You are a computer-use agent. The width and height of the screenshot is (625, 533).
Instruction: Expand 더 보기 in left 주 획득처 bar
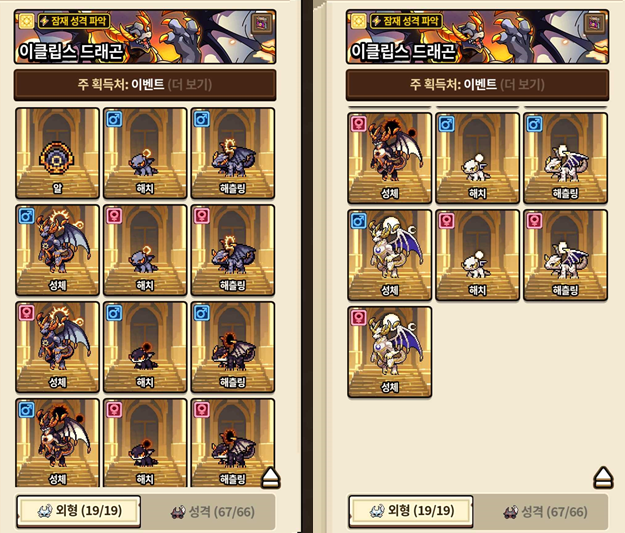click(x=190, y=85)
